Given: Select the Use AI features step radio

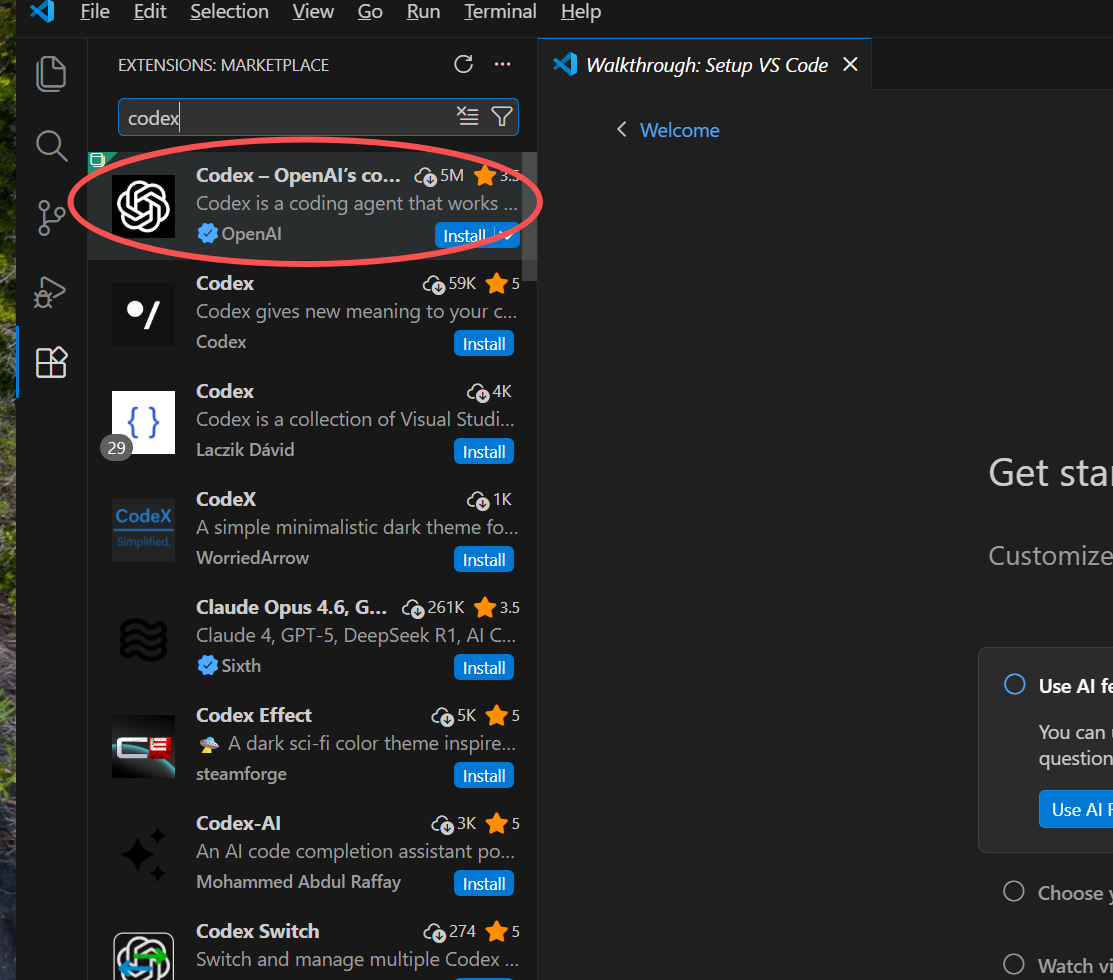Looking at the screenshot, I should [x=1015, y=685].
